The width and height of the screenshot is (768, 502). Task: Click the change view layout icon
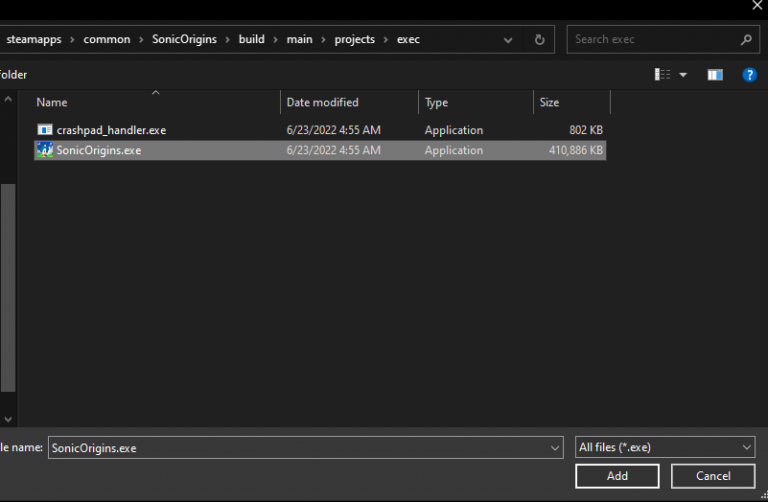tap(662, 75)
